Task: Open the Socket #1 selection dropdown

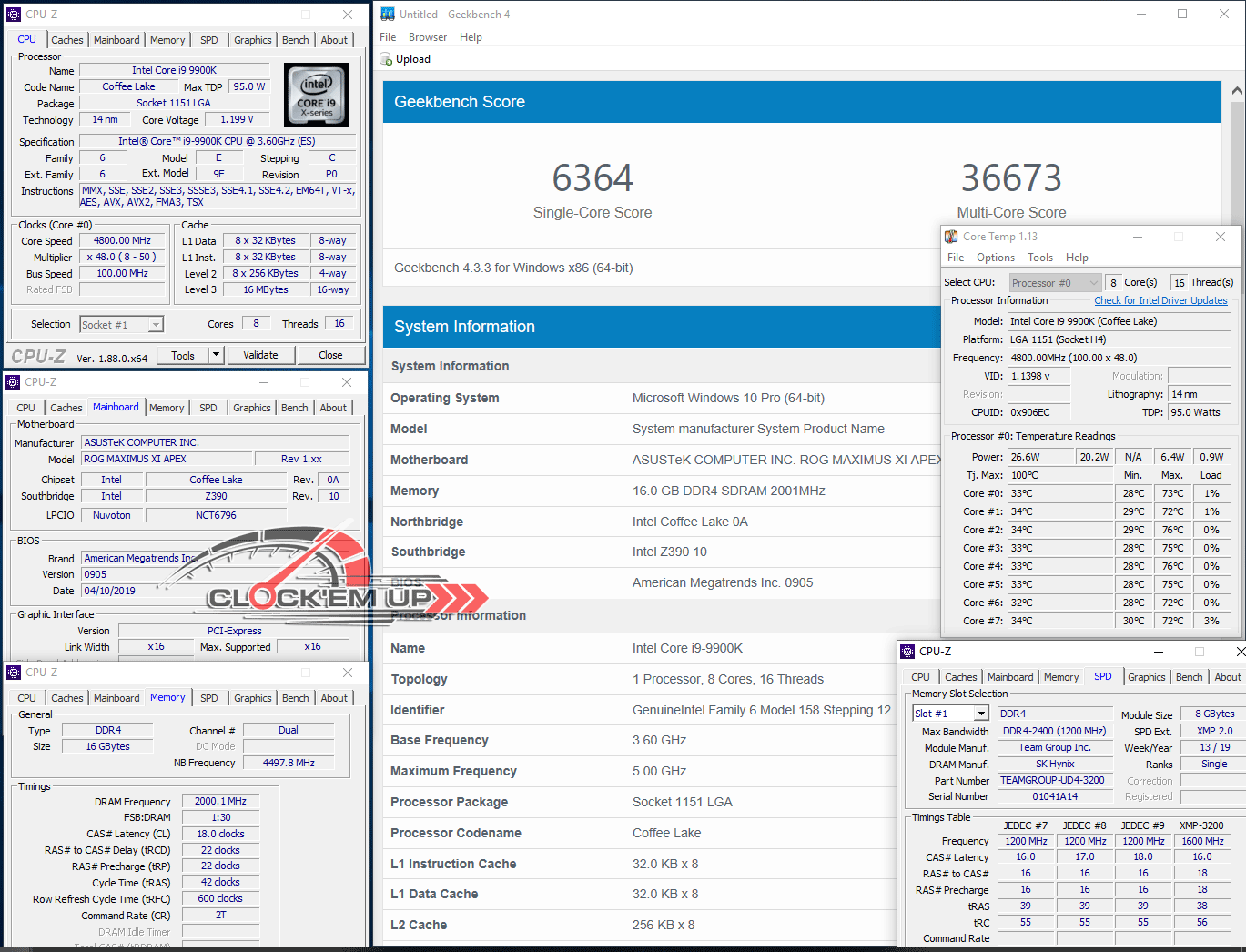Action: (x=156, y=325)
